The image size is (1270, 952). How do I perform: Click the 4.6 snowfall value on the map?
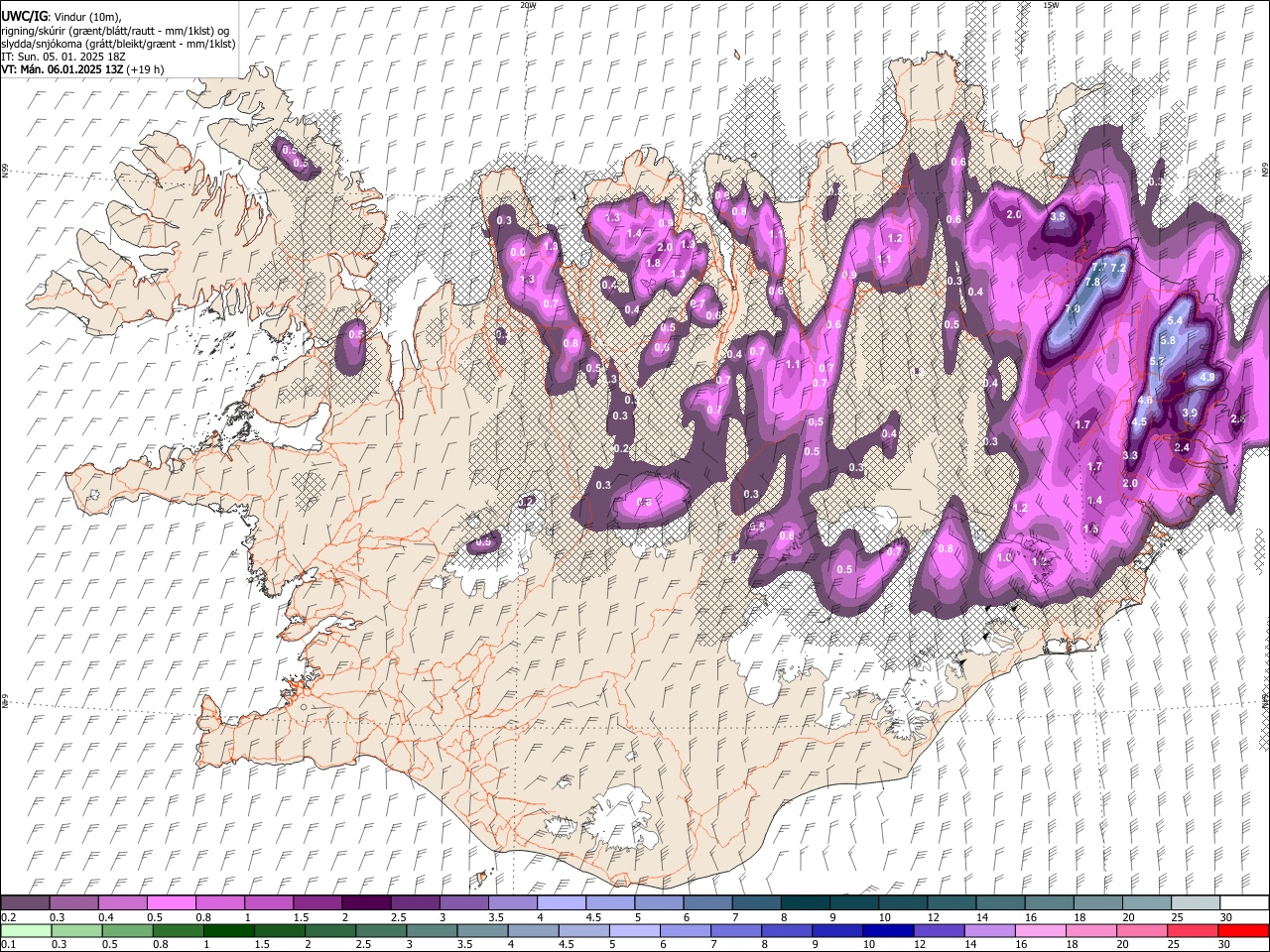point(1146,401)
